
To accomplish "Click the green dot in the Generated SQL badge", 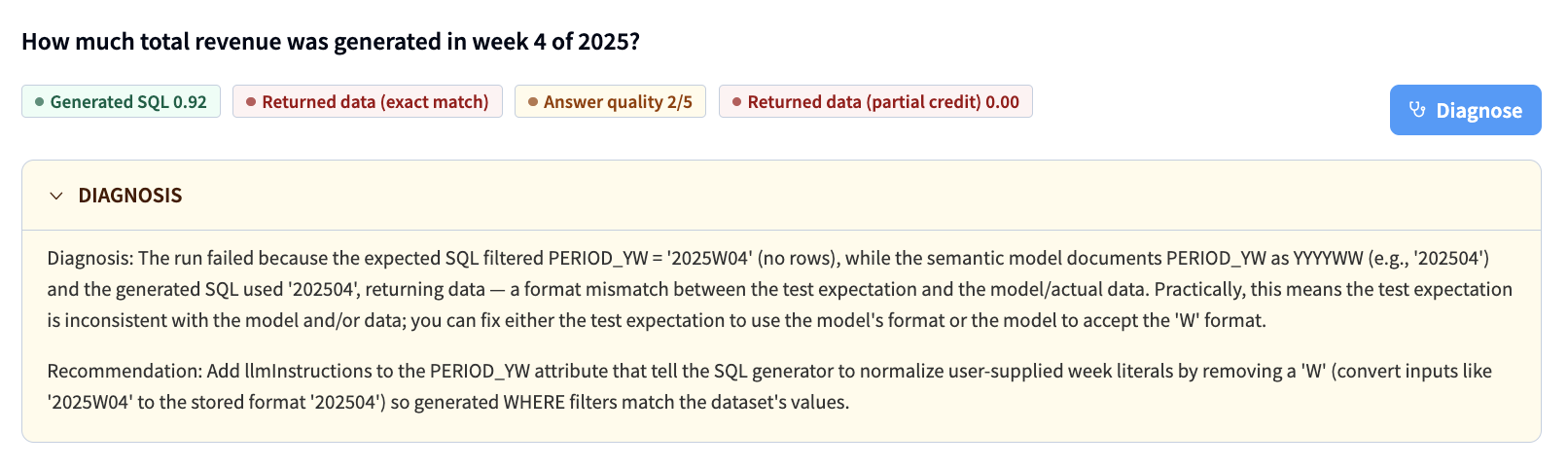I will click(39, 102).
